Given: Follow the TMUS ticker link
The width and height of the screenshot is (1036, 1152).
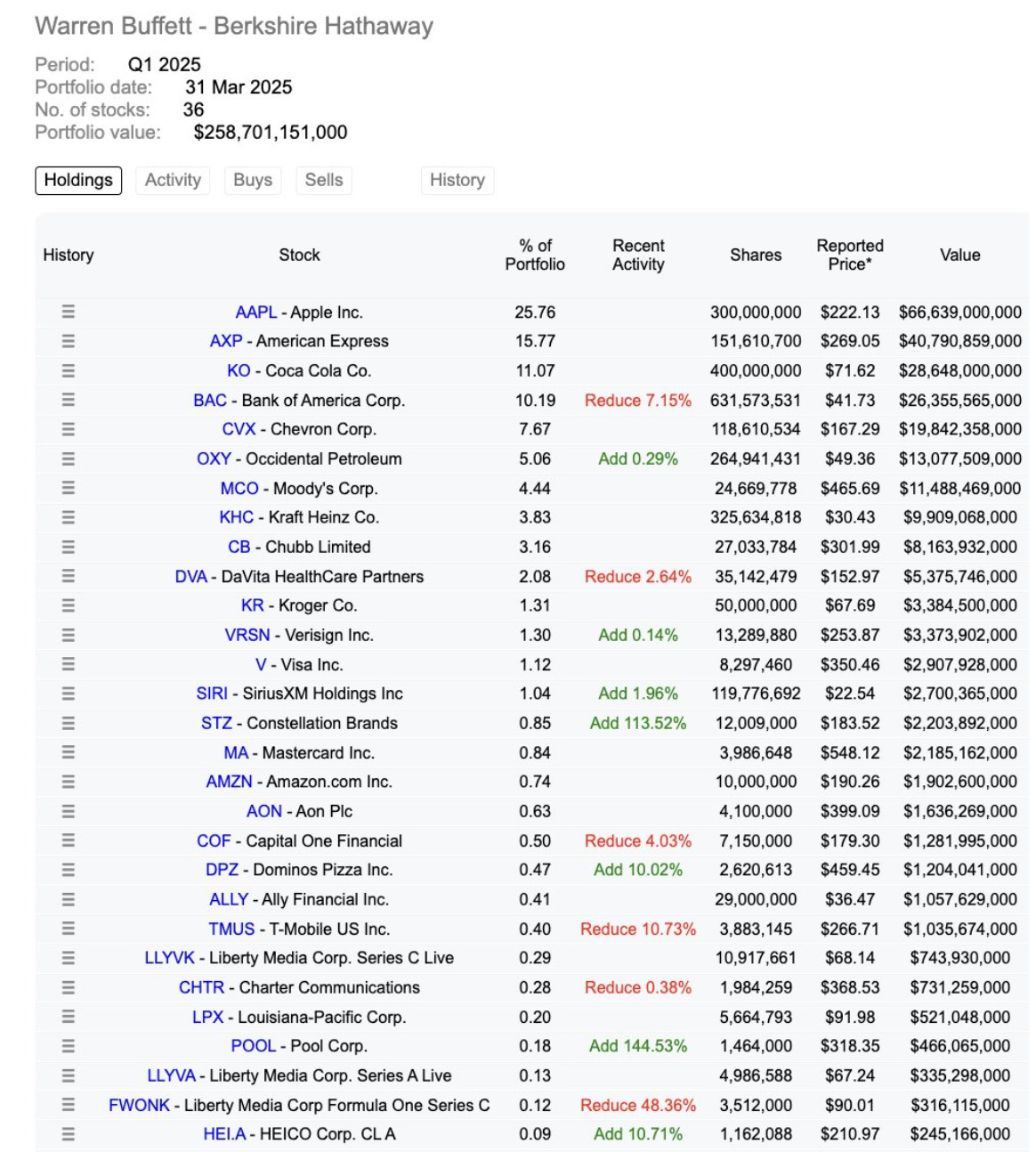Looking at the screenshot, I should coord(231,929).
